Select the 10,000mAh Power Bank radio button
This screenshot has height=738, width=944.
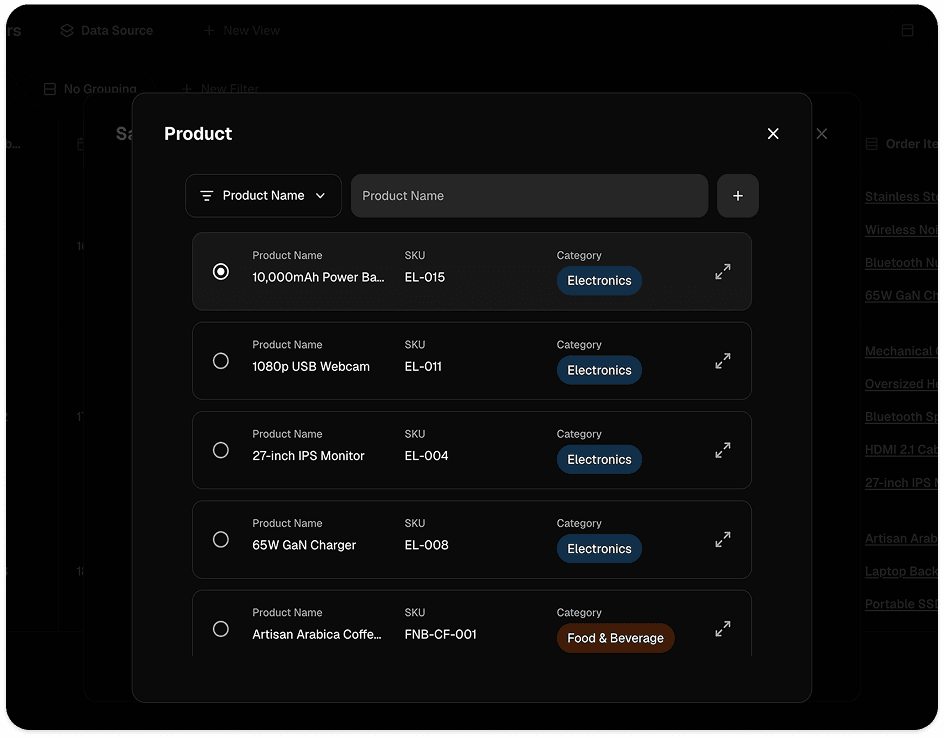tap(221, 271)
